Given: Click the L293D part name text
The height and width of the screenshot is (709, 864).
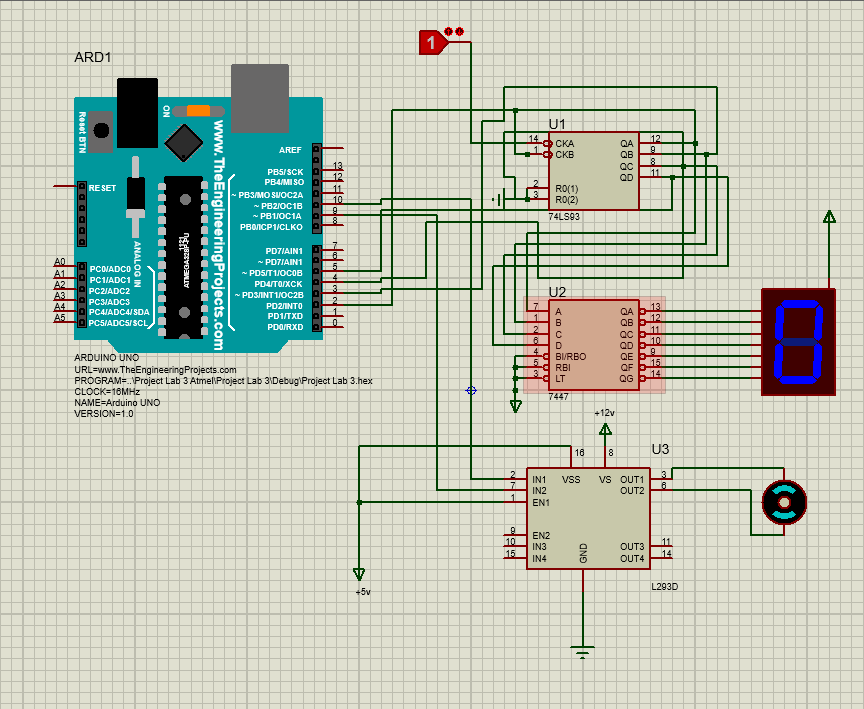Looking at the screenshot, I should pyautogui.click(x=665, y=587).
